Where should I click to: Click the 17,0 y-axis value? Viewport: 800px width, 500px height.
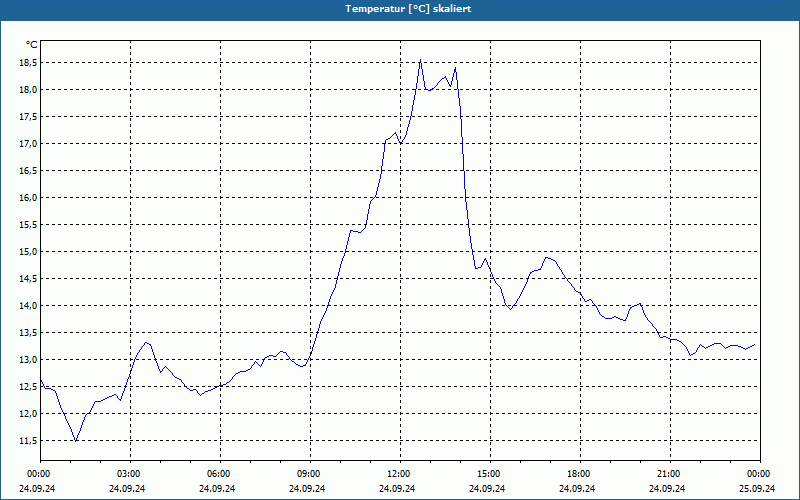[28, 144]
